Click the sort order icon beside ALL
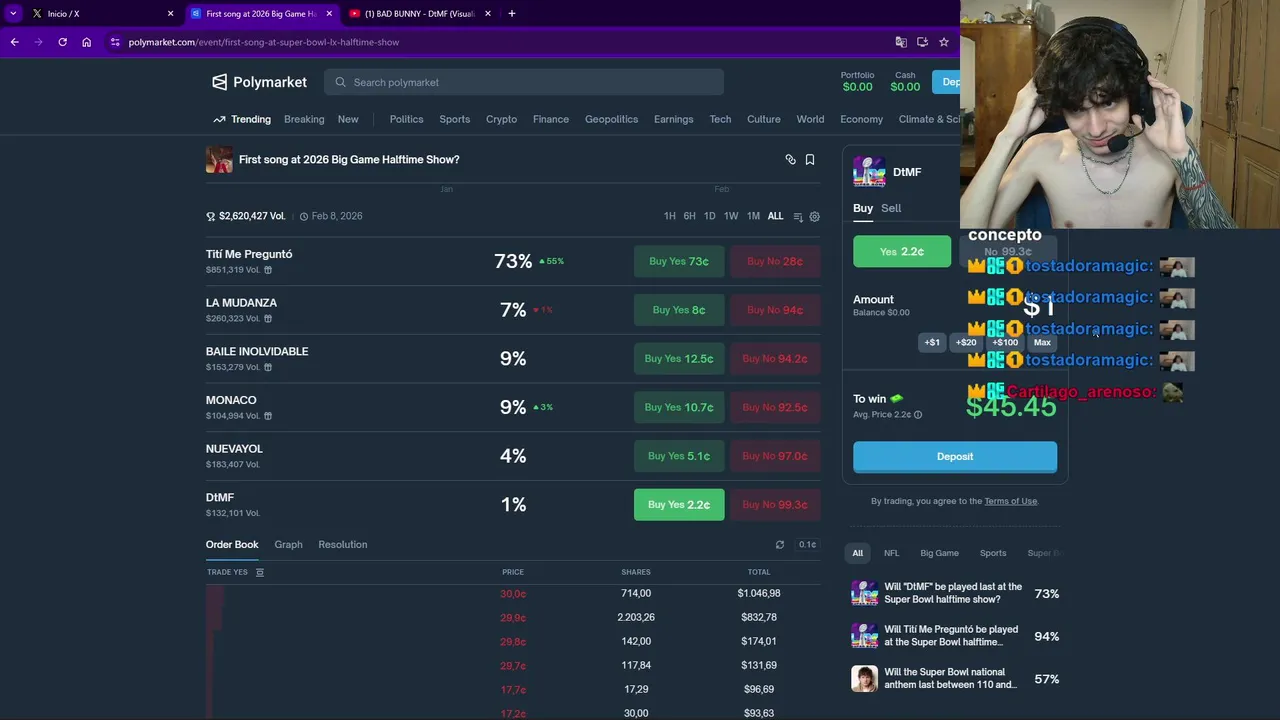This screenshot has height=720, width=1280. pos(798,217)
